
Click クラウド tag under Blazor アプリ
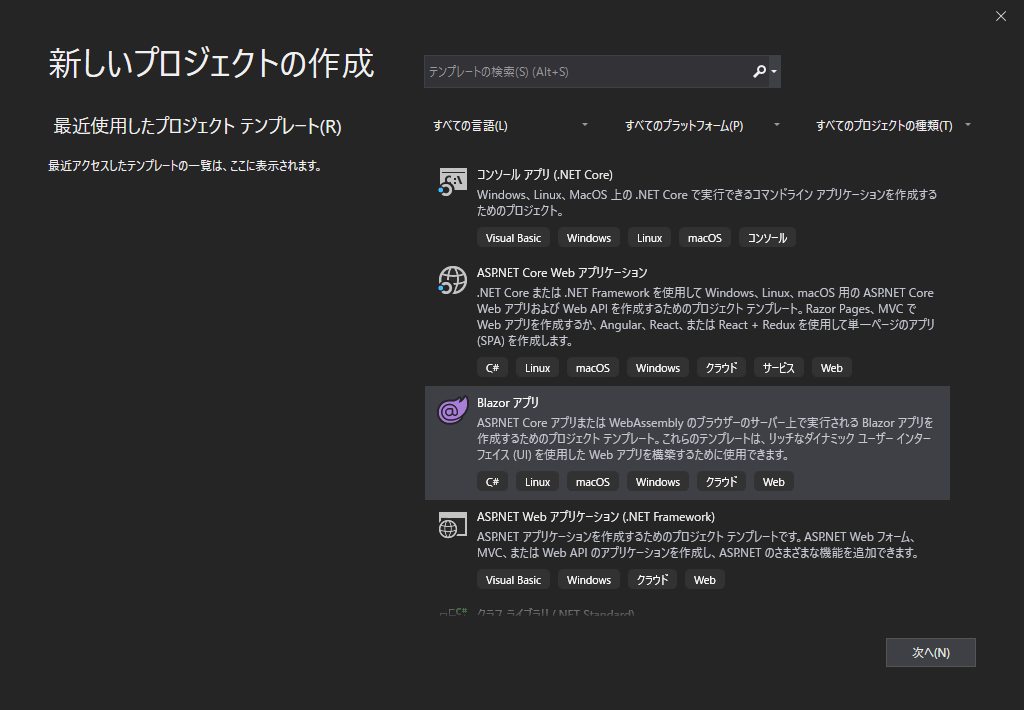pyautogui.click(x=721, y=481)
